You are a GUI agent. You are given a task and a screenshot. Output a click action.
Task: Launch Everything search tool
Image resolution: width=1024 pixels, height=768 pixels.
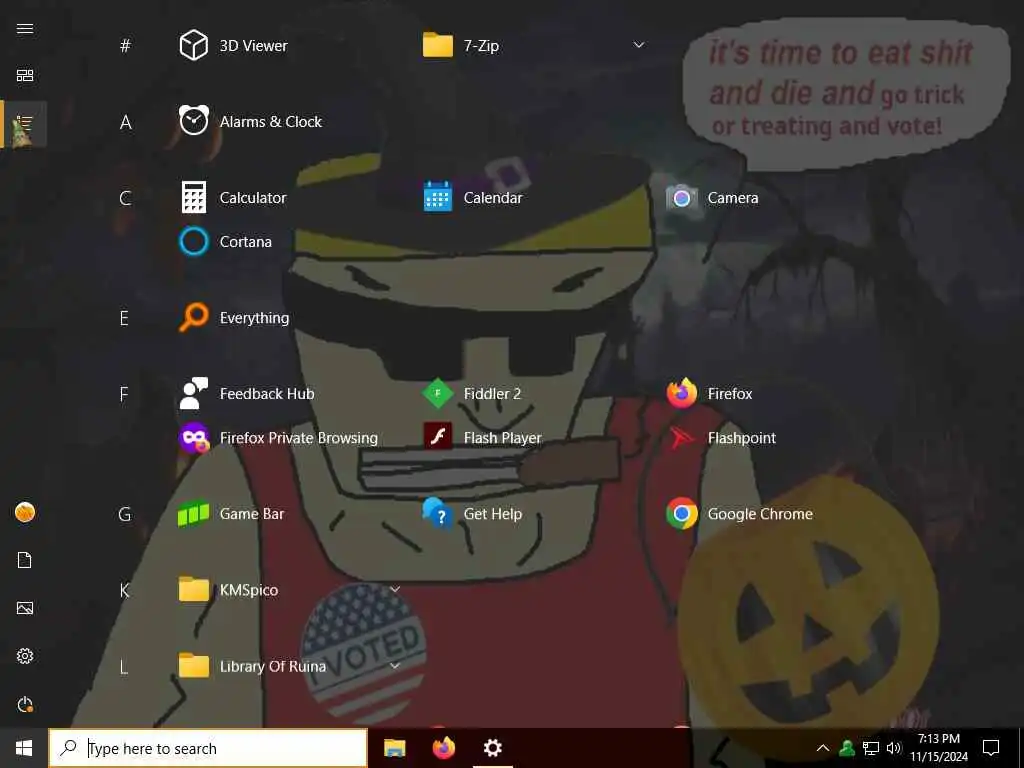pyautogui.click(x=234, y=318)
